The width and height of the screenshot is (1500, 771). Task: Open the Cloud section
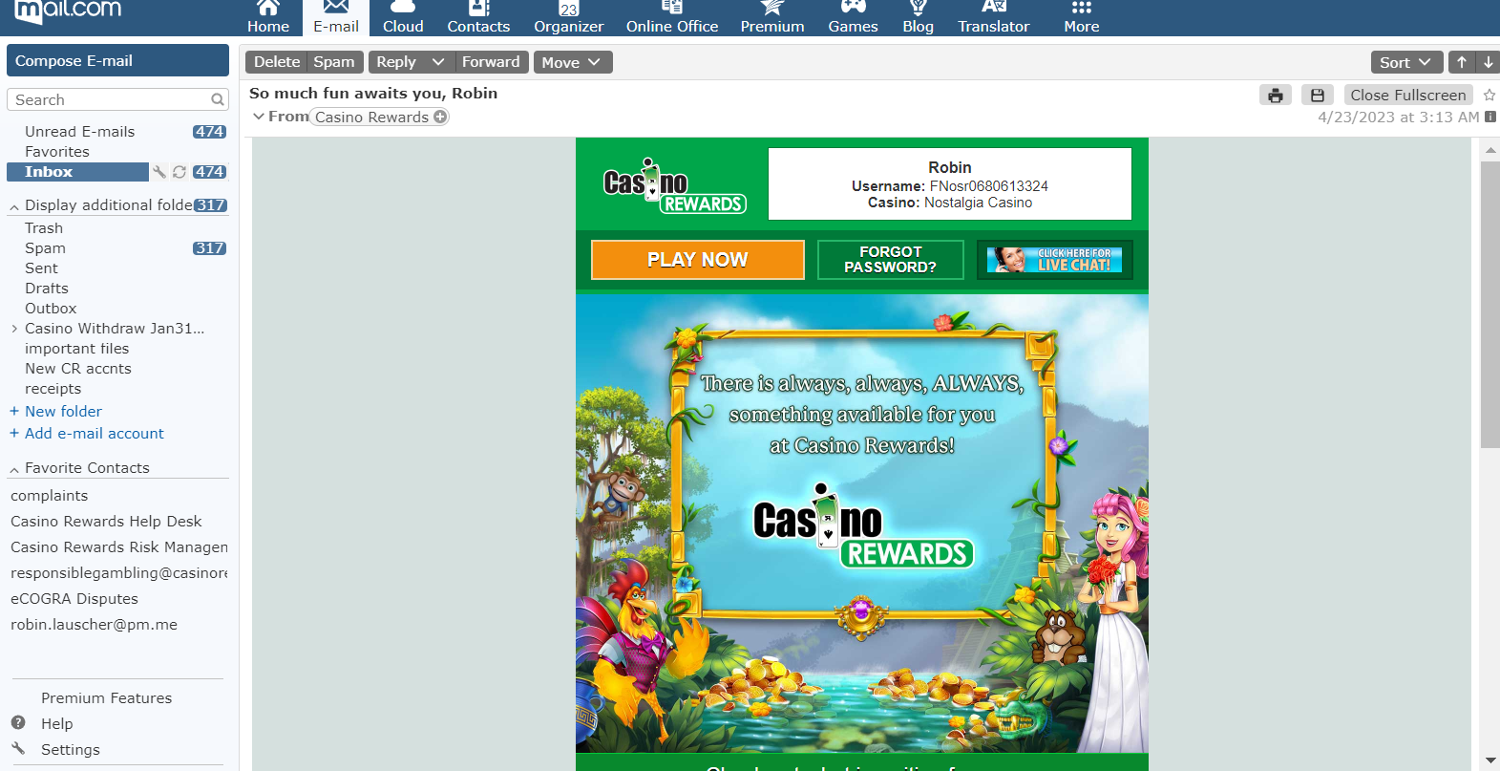point(403,18)
